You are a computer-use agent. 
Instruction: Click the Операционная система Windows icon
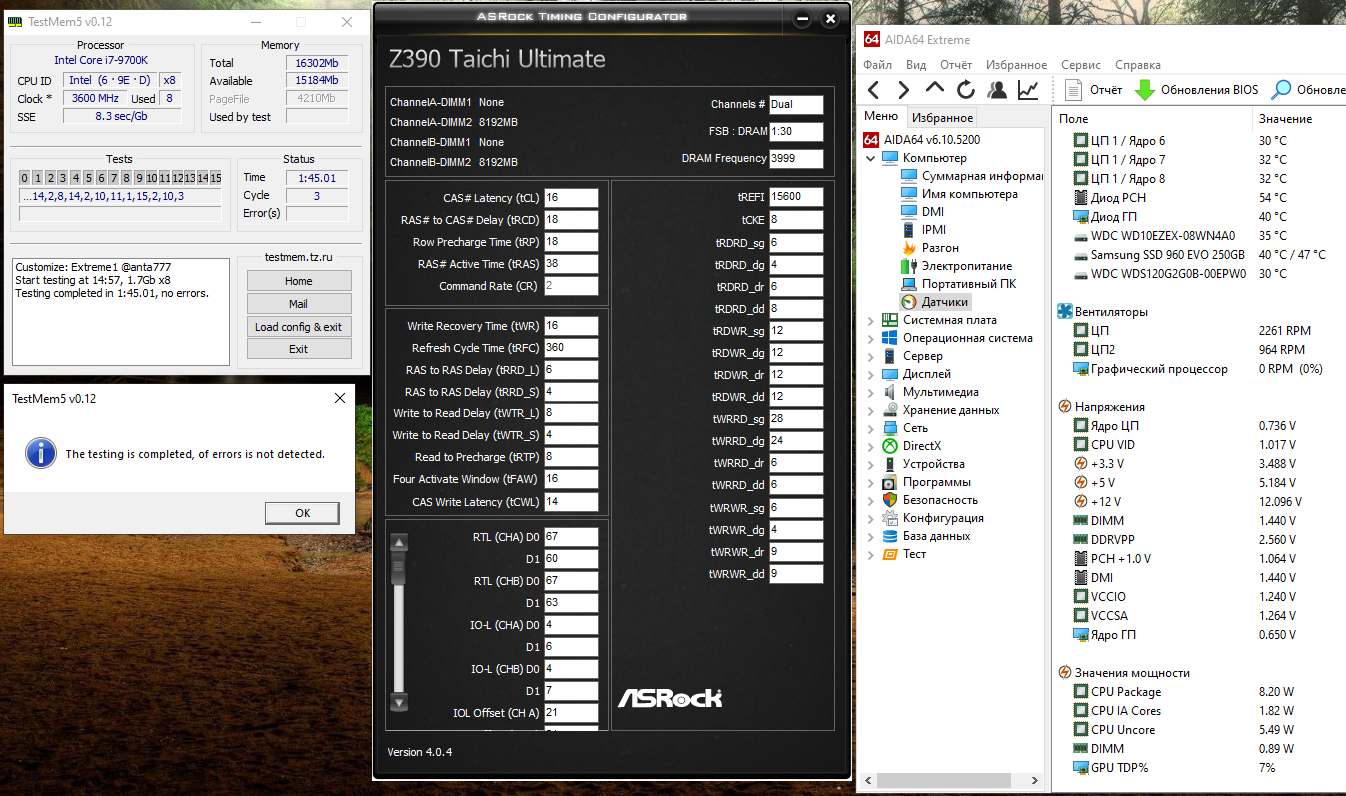[x=890, y=338]
